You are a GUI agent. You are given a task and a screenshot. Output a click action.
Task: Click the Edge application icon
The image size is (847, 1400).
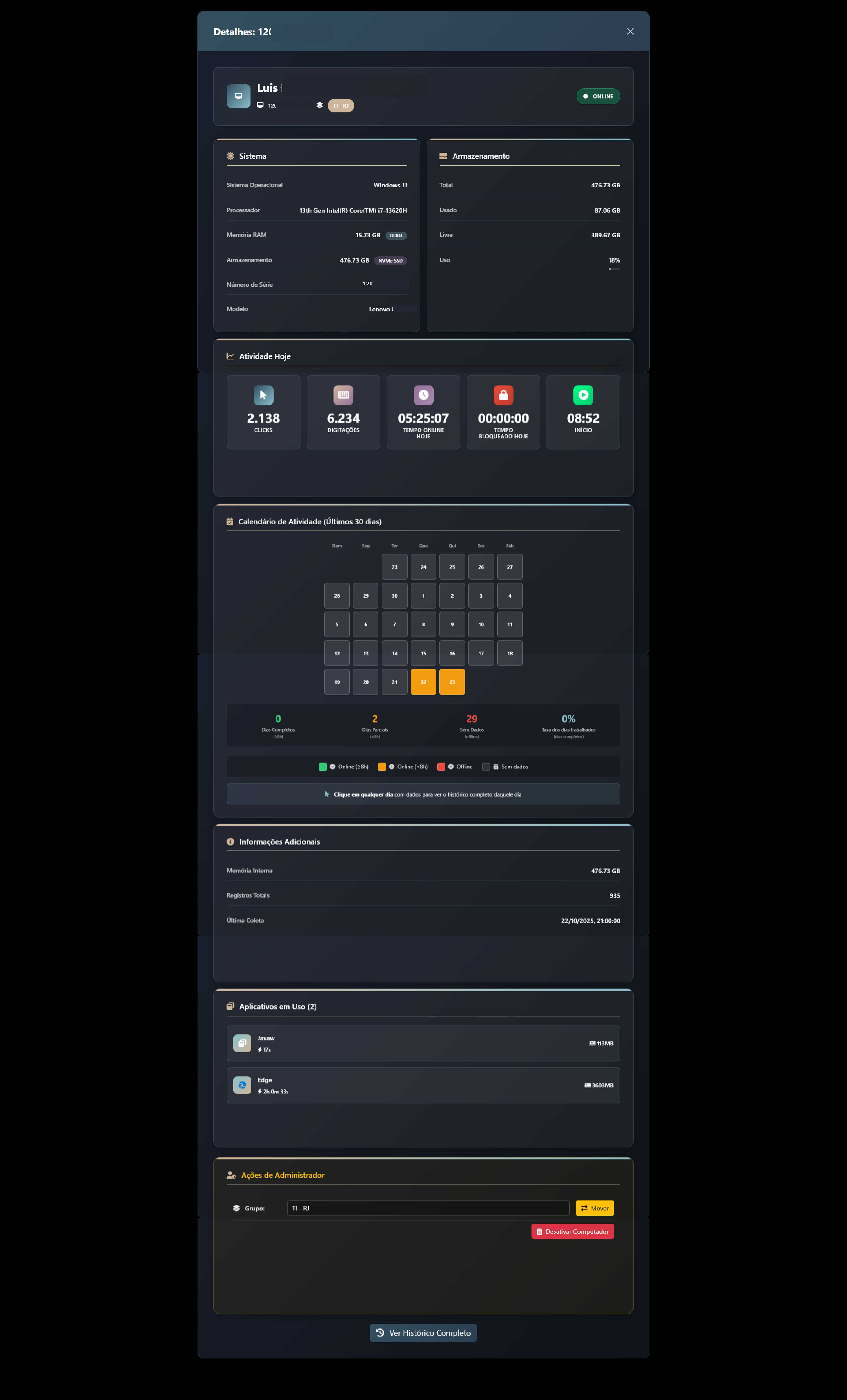tap(242, 1085)
